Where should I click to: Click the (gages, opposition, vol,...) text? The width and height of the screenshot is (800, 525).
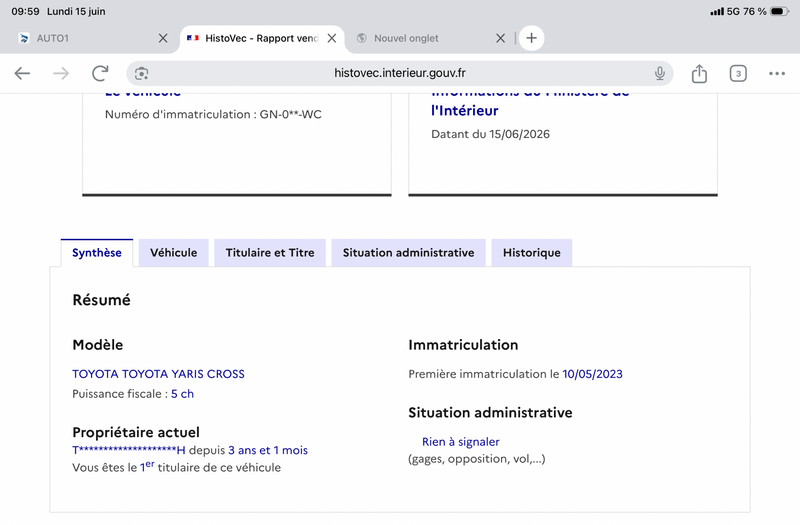point(477,459)
